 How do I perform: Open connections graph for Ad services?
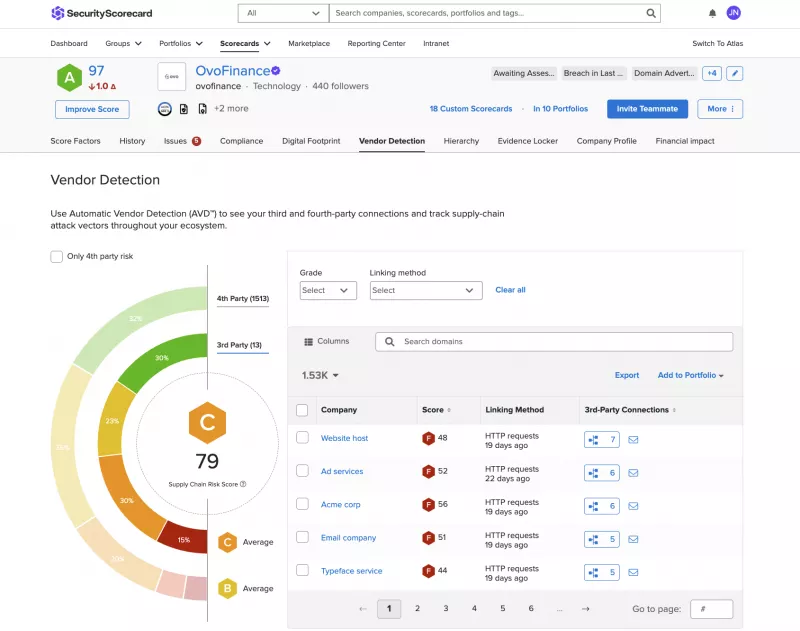[x=602, y=473]
